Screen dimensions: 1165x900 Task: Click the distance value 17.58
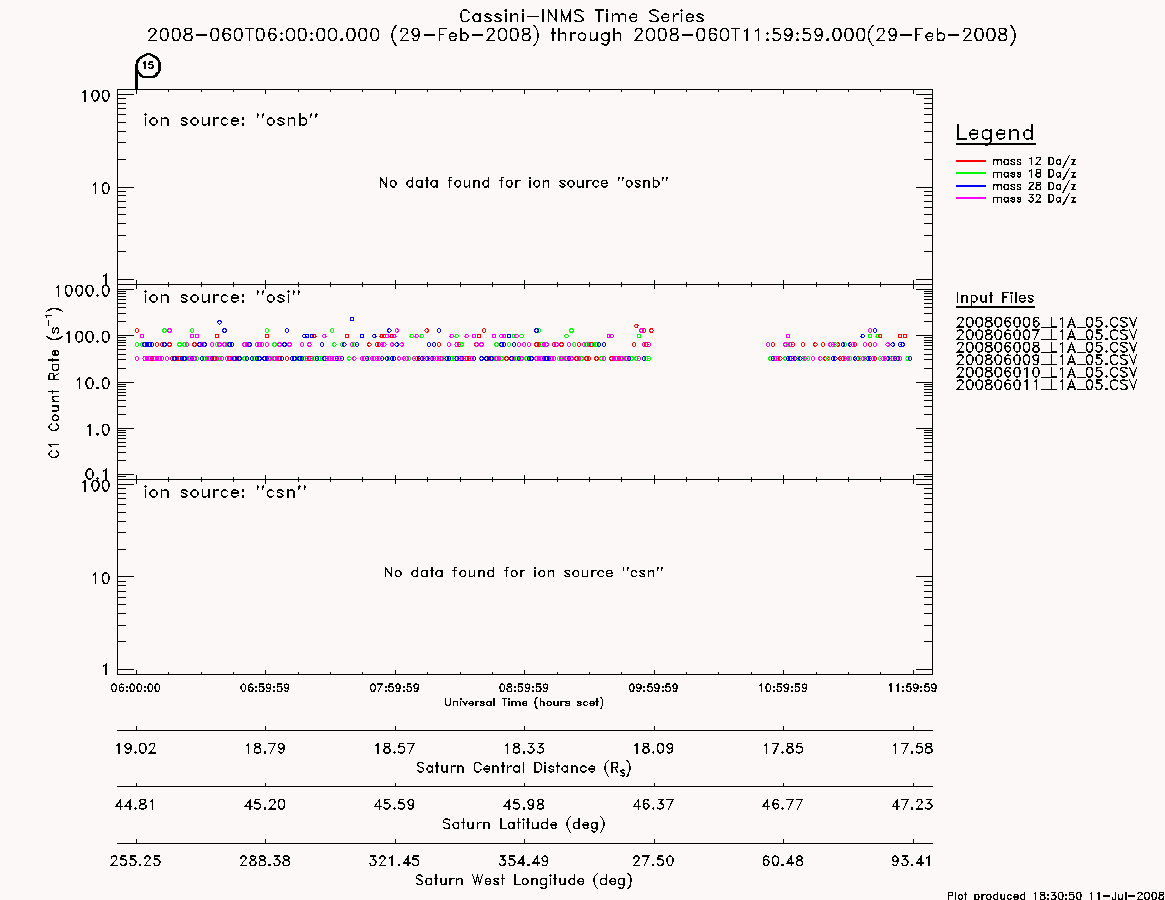[x=912, y=748]
